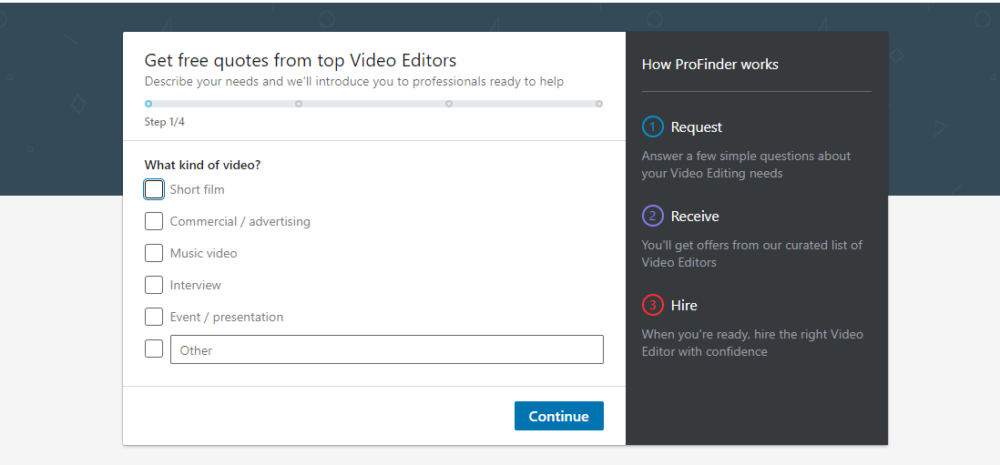Click the Hire step 3 circle icon

pos(652,306)
